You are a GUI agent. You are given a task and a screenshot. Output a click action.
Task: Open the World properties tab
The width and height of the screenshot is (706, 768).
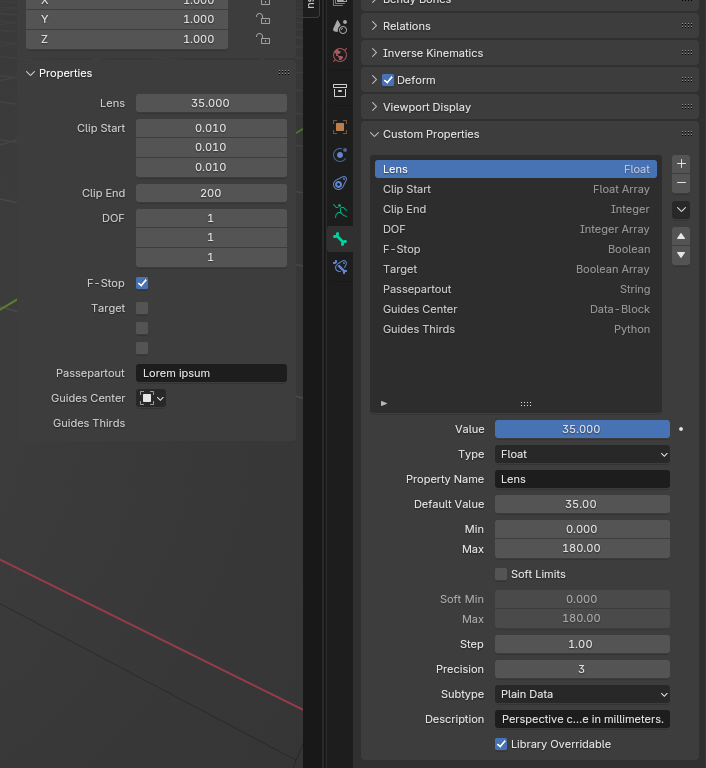coord(340,55)
